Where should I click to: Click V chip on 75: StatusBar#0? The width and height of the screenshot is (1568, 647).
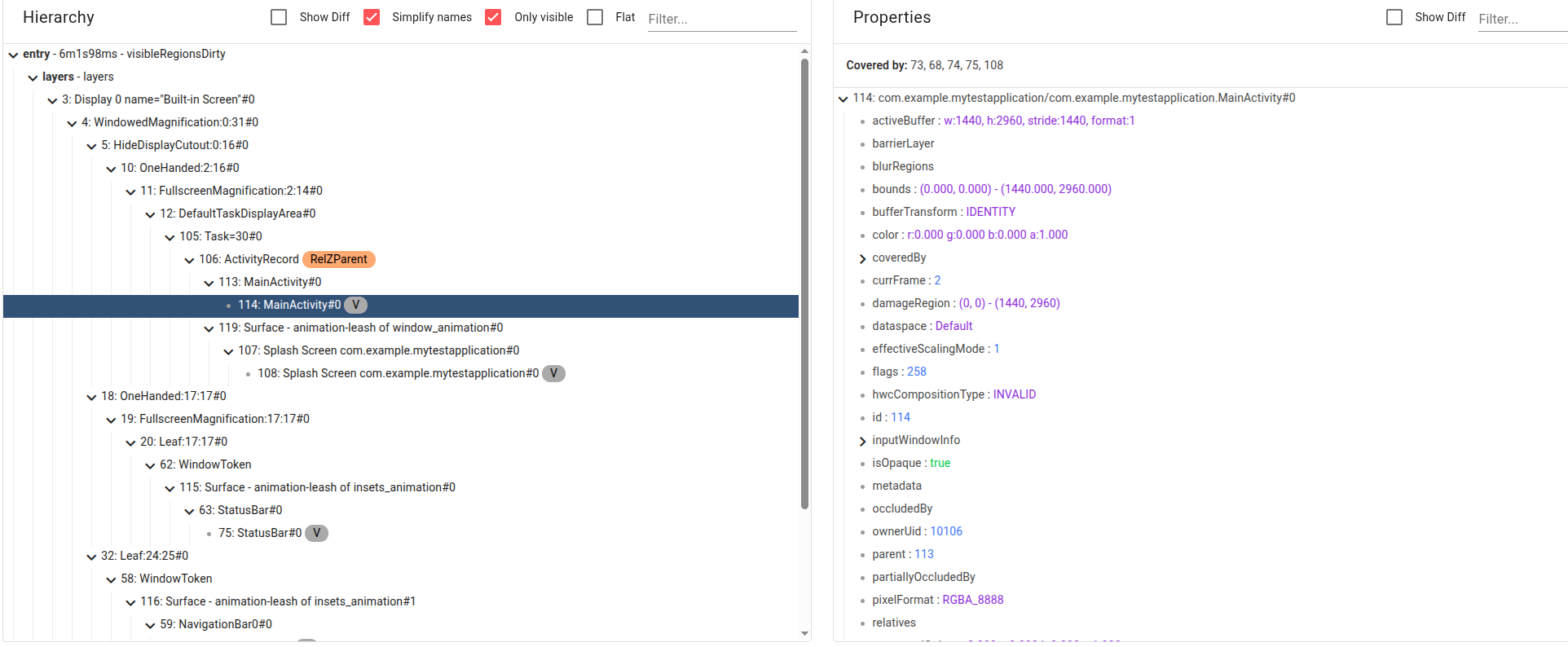(316, 533)
